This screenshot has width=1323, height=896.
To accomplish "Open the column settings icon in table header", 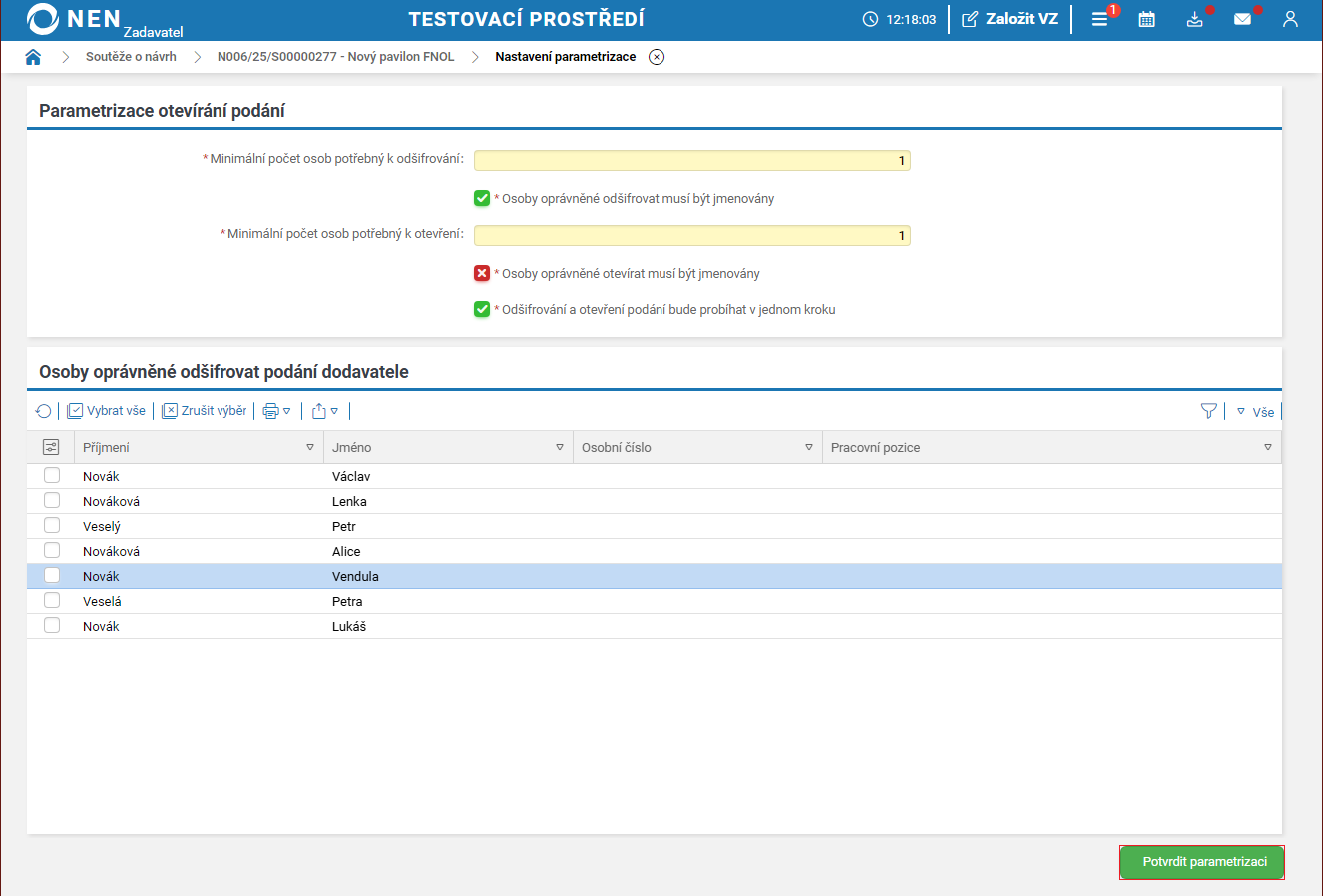I will coord(51,448).
